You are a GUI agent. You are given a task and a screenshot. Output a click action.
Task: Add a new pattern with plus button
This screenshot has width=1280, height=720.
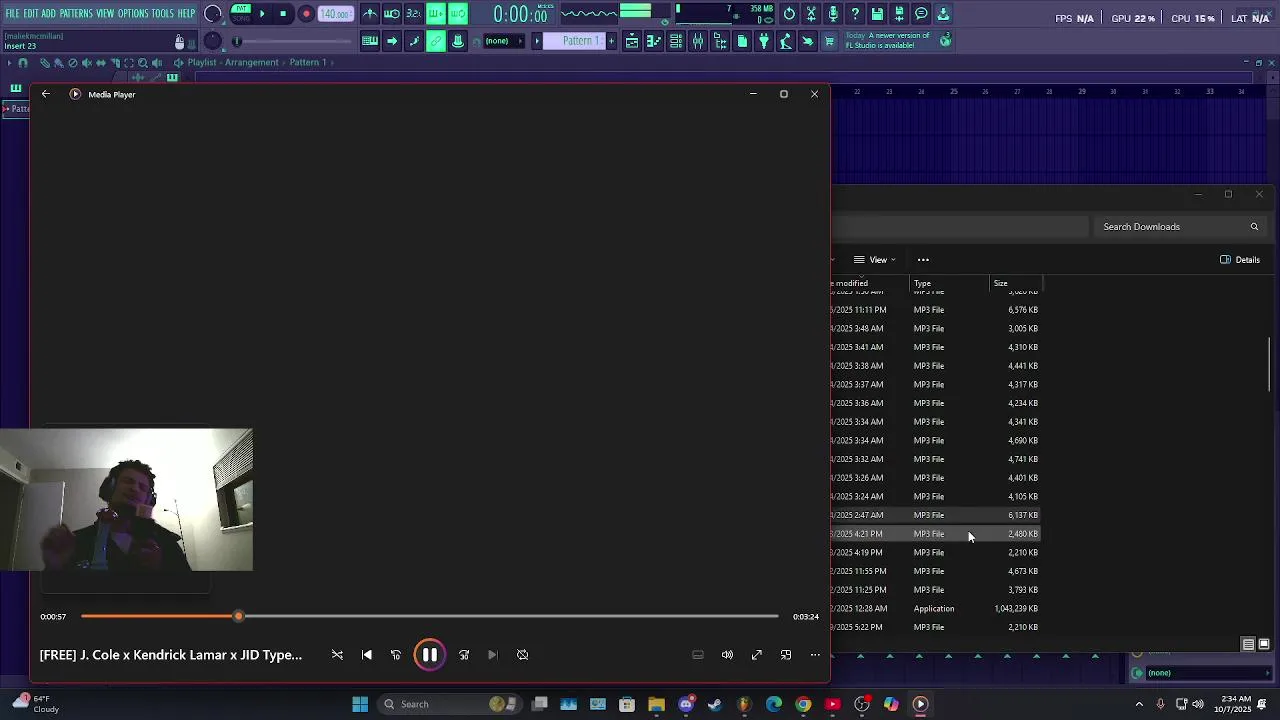[x=611, y=41]
